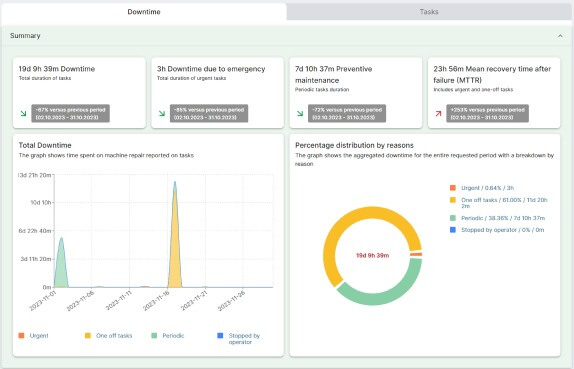Click the Total Downtime chart title
This screenshot has width=574, height=369.
pyautogui.click(x=45, y=145)
